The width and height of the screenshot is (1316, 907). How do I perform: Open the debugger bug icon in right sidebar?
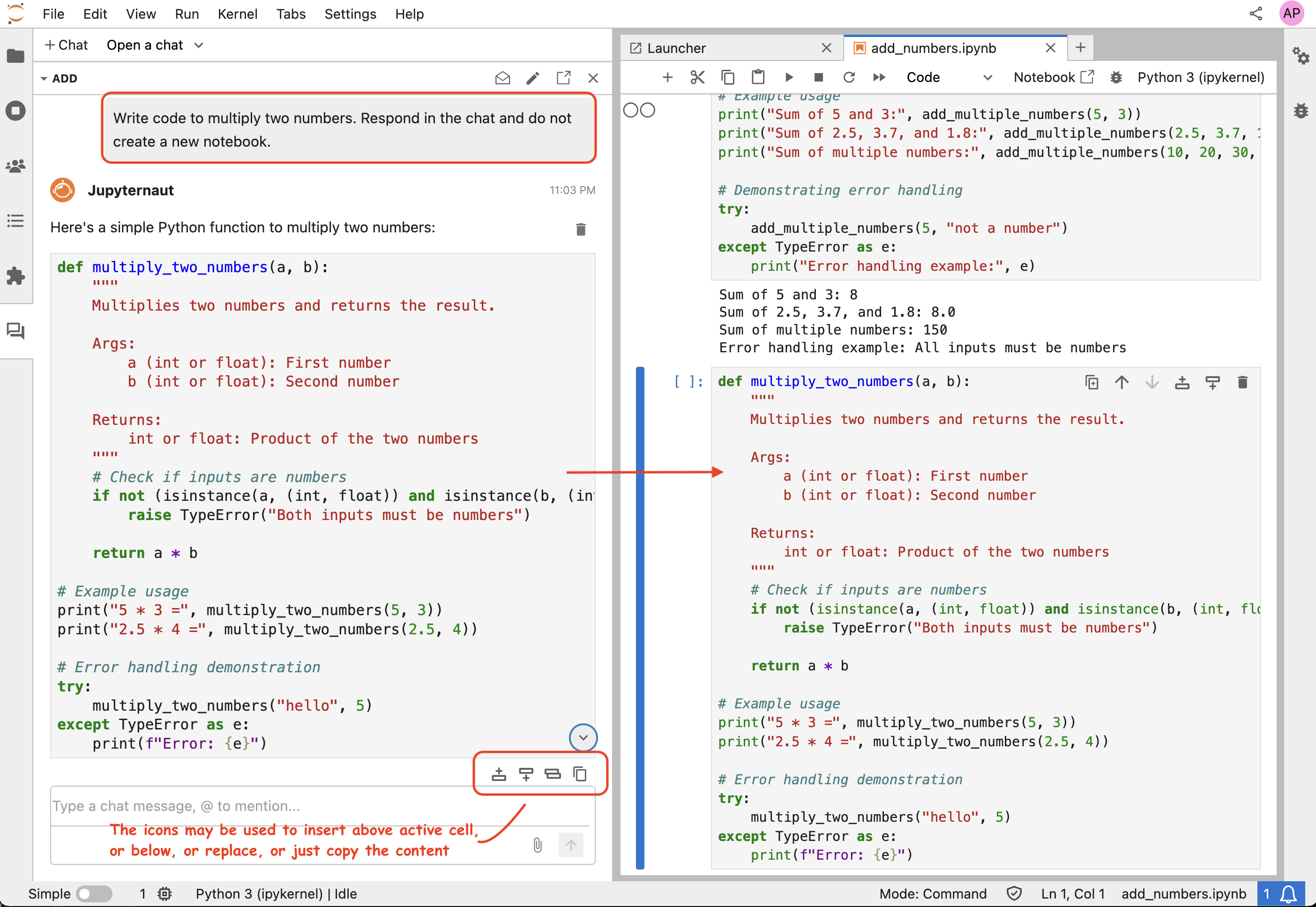pyautogui.click(x=1301, y=110)
